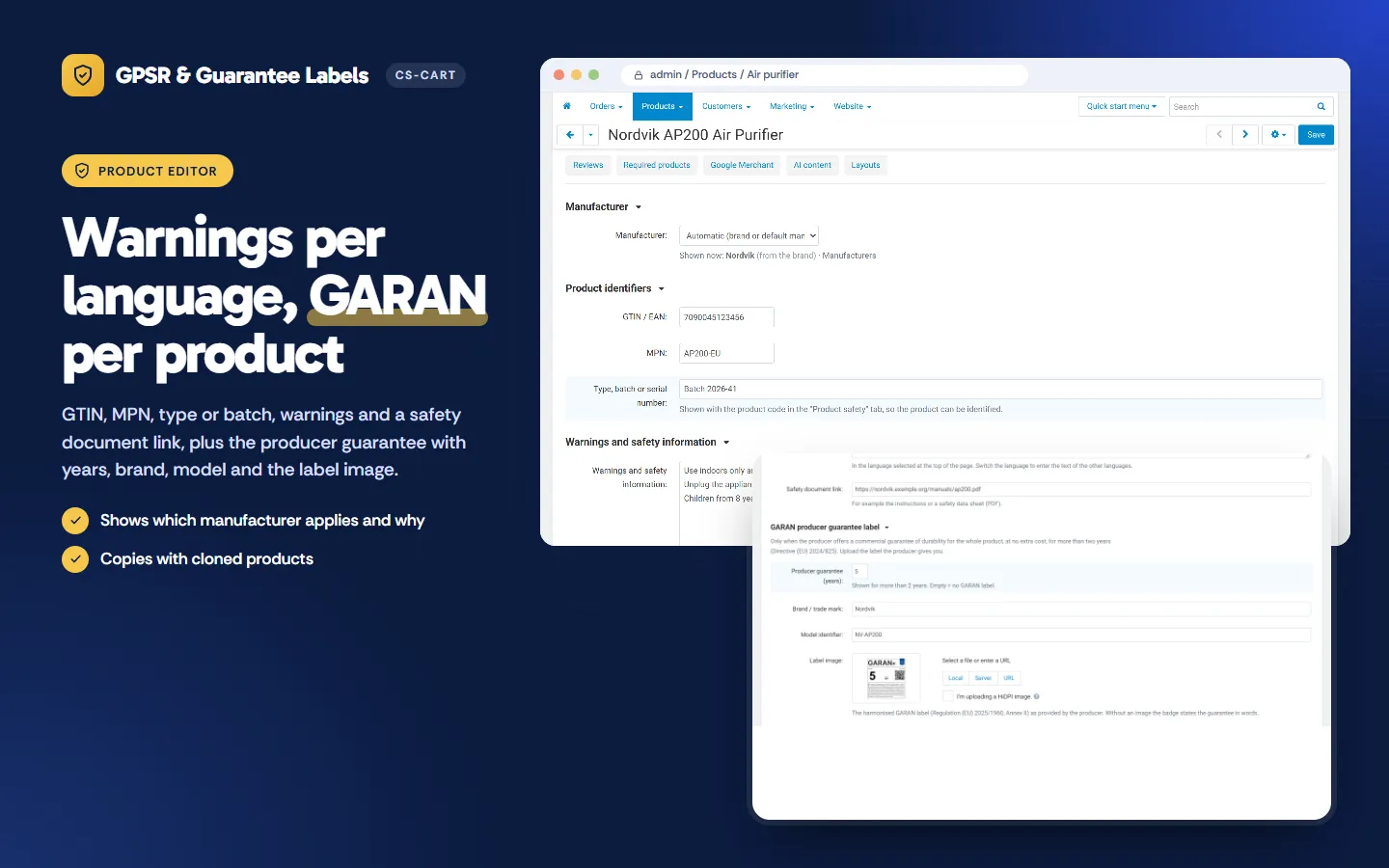Collapse the Manufacturer section
The image size is (1389, 868).
coord(604,206)
